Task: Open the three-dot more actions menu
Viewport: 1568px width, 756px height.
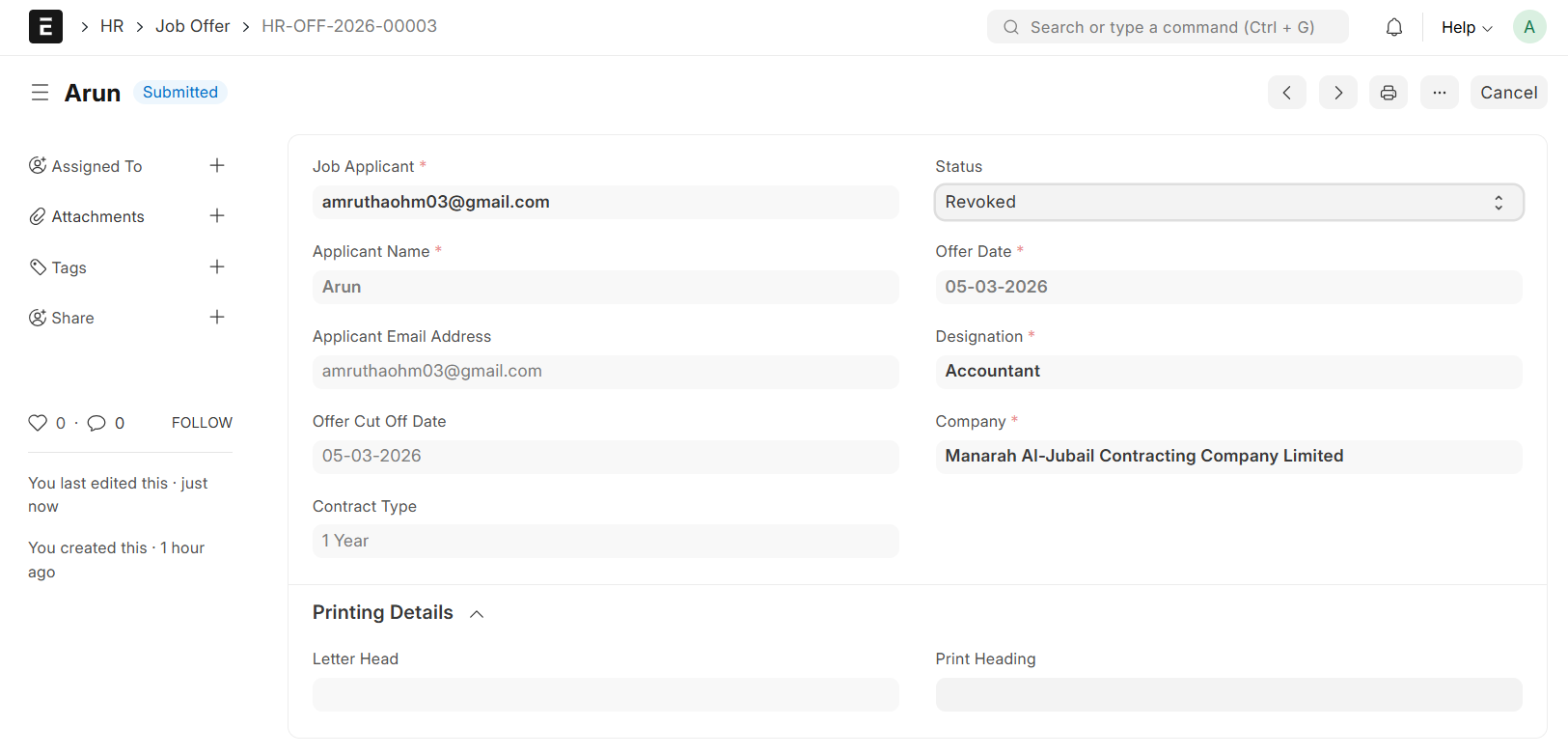Action: tap(1439, 93)
